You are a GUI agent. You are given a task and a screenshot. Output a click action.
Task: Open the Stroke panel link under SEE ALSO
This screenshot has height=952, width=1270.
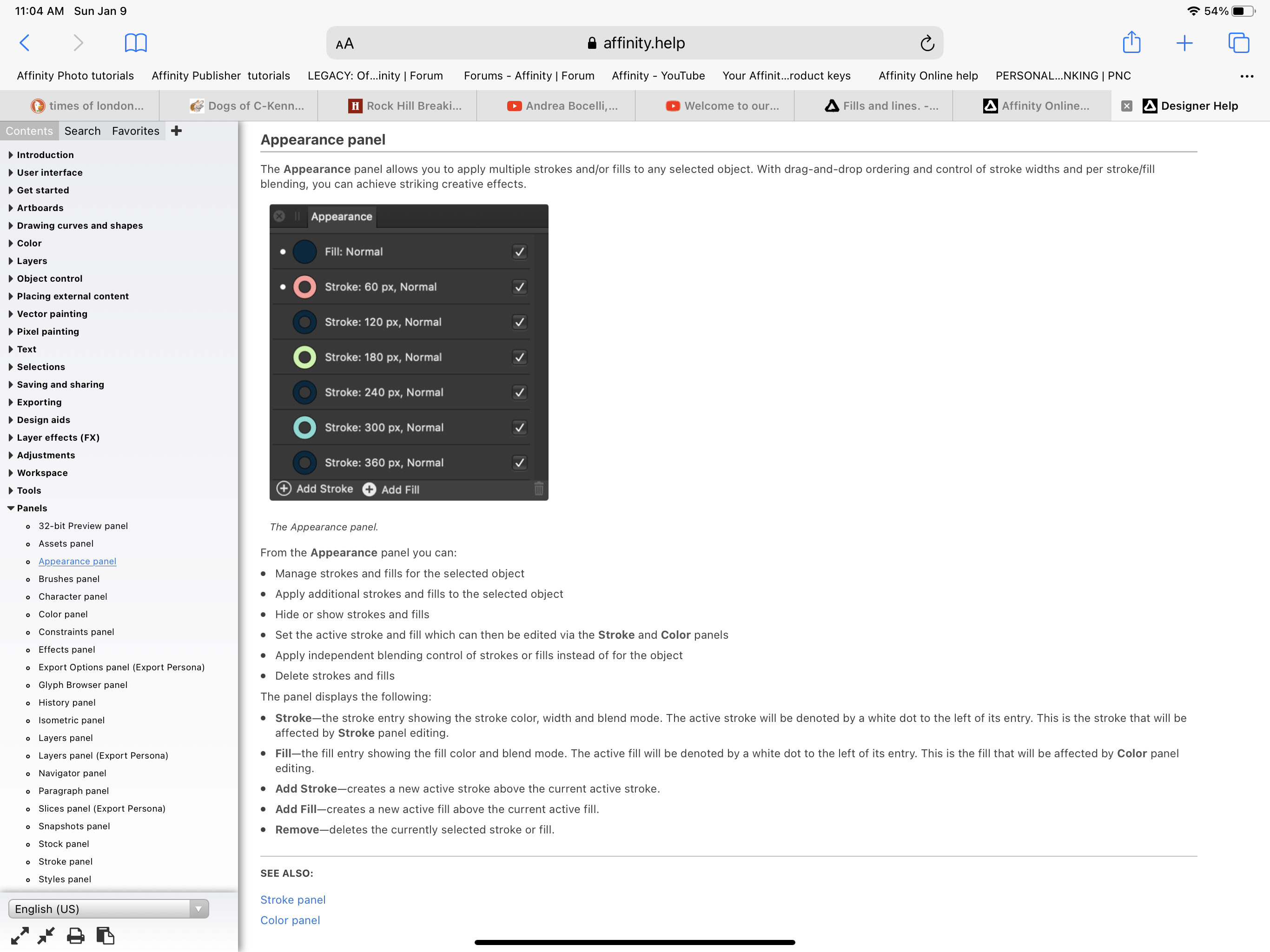tap(293, 900)
